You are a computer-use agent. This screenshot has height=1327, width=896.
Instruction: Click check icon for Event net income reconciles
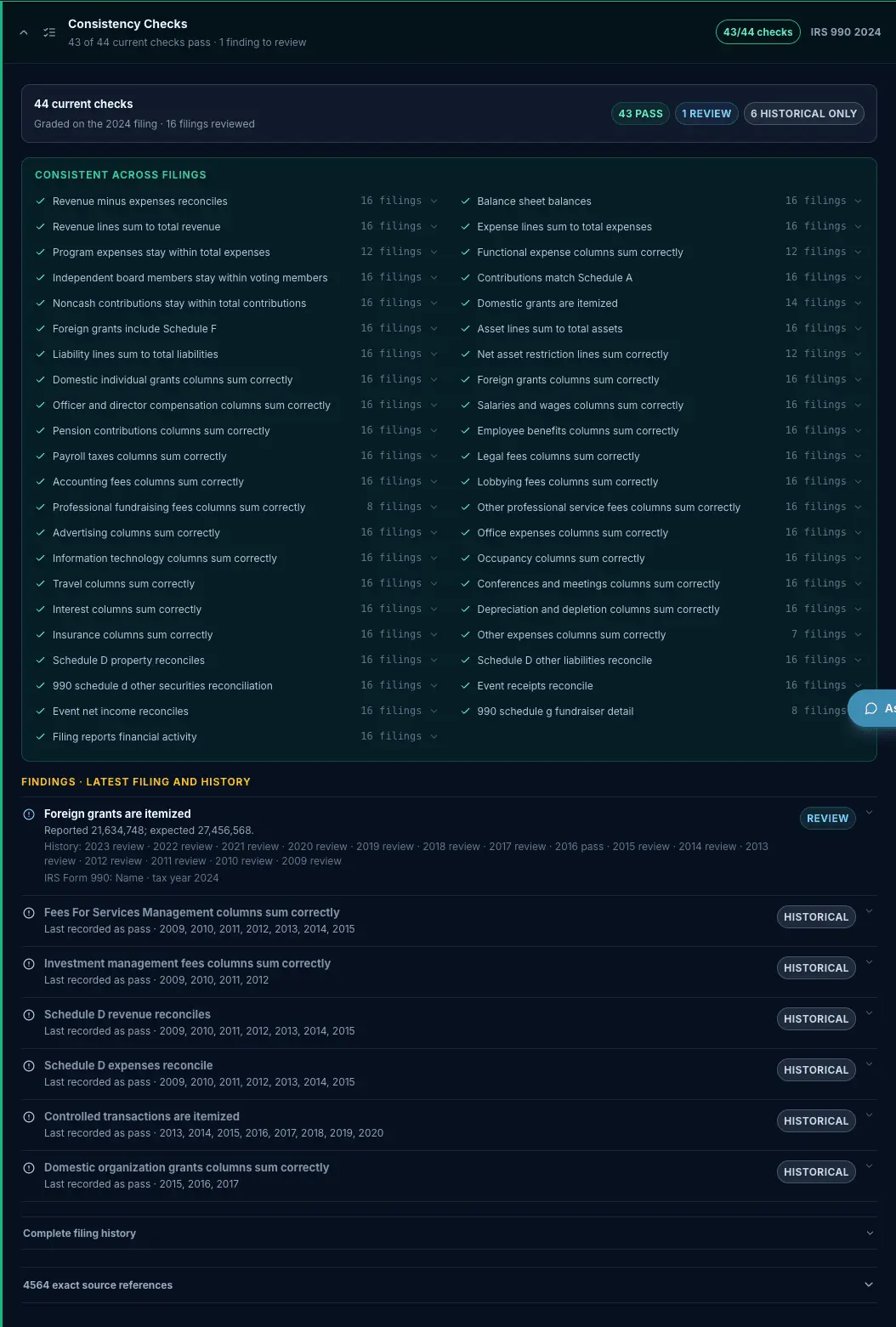[x=40, y=712]
